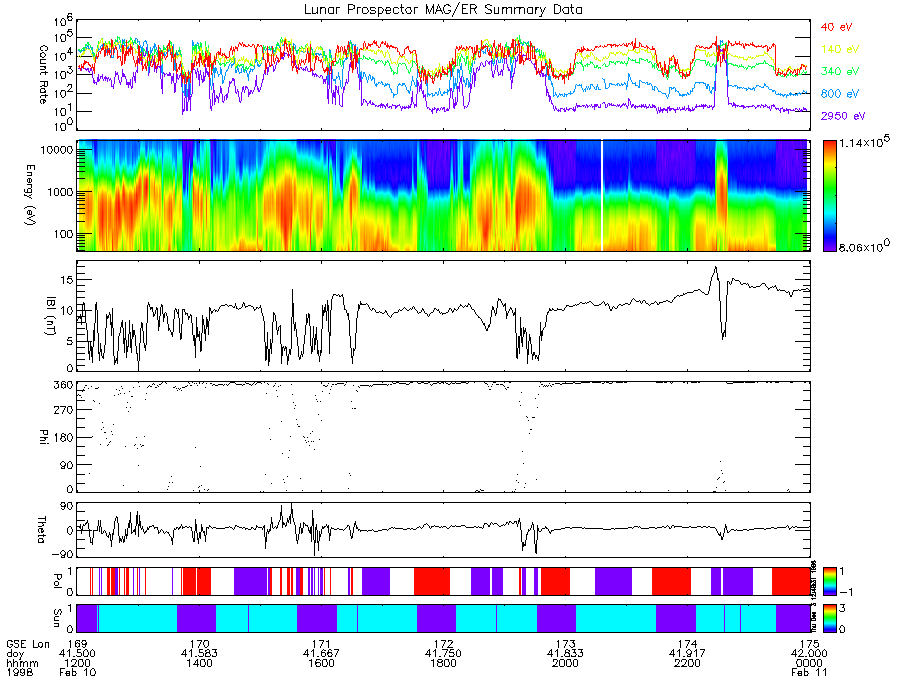The height and width of the screenshot is (700, 900).
Task: Click the energy spectrogram color scale bar
Action: pos(829,195)
